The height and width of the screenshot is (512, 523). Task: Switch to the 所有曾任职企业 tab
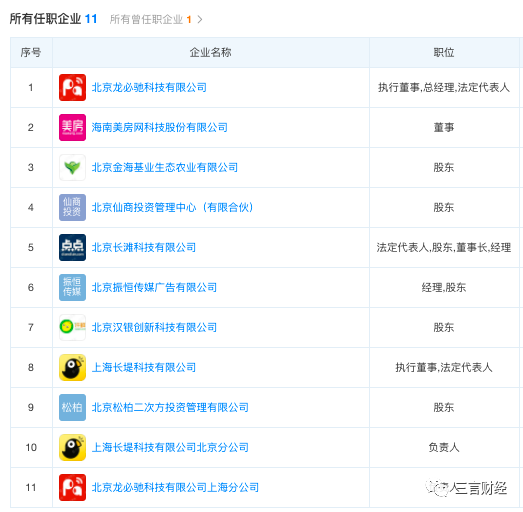pos(150,19)
